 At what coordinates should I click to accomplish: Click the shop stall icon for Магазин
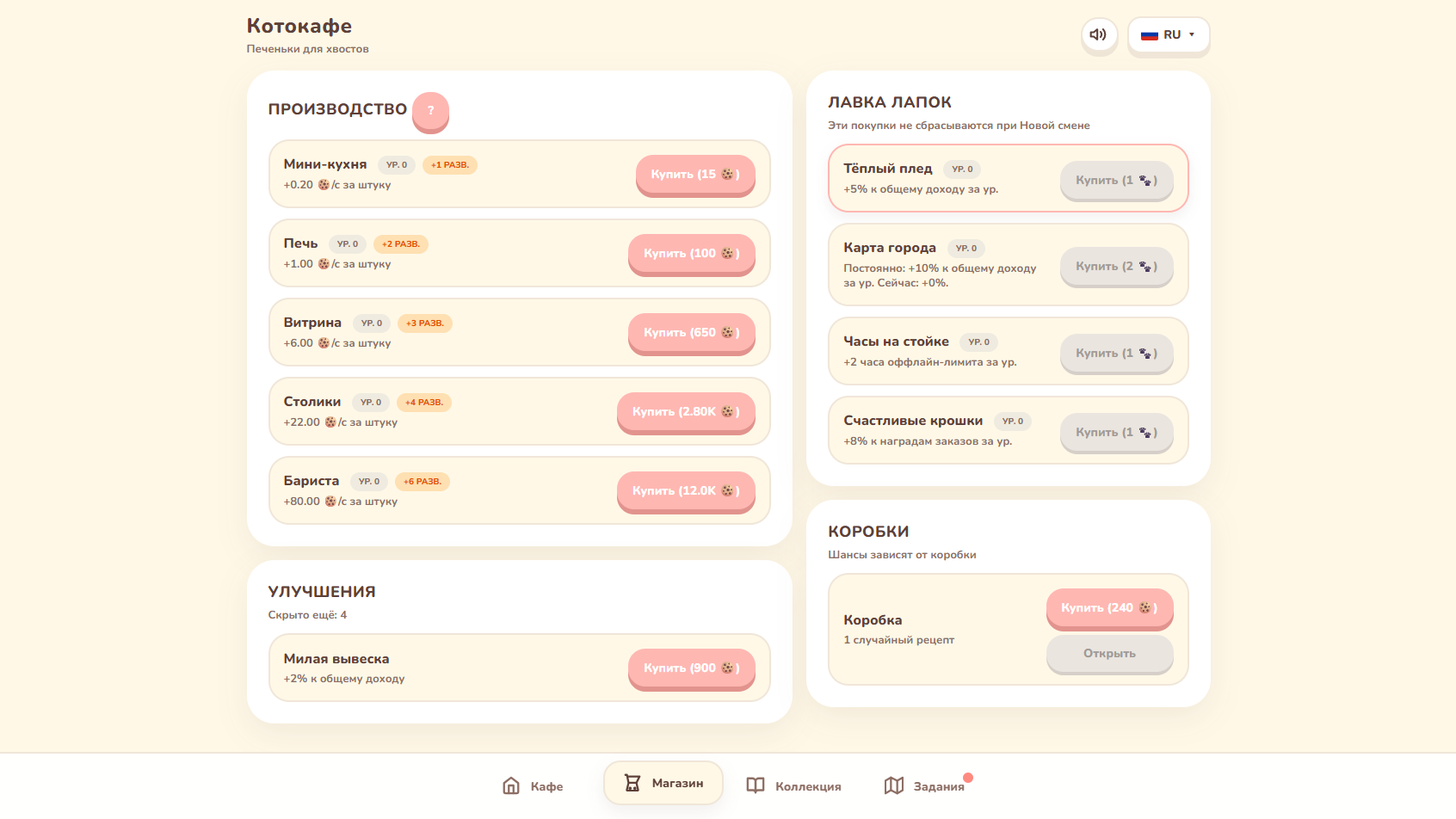tap(632, 783)
